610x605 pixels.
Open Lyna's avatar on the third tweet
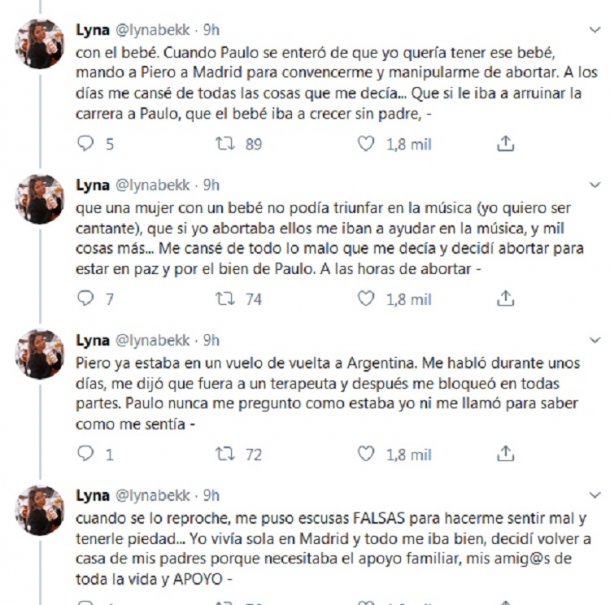pos(39,354)
